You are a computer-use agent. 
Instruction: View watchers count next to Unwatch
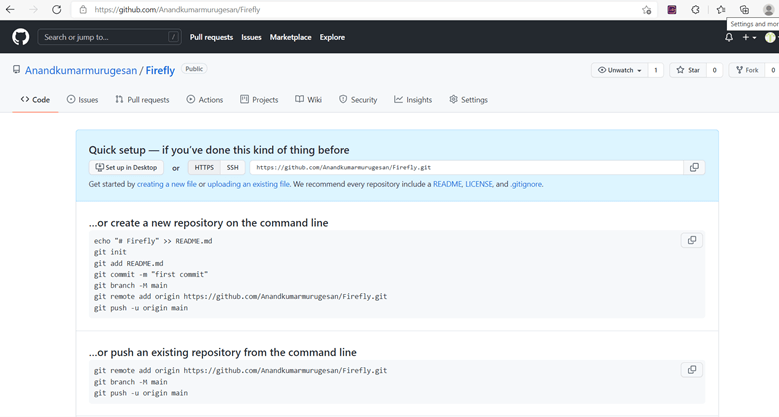656,70
